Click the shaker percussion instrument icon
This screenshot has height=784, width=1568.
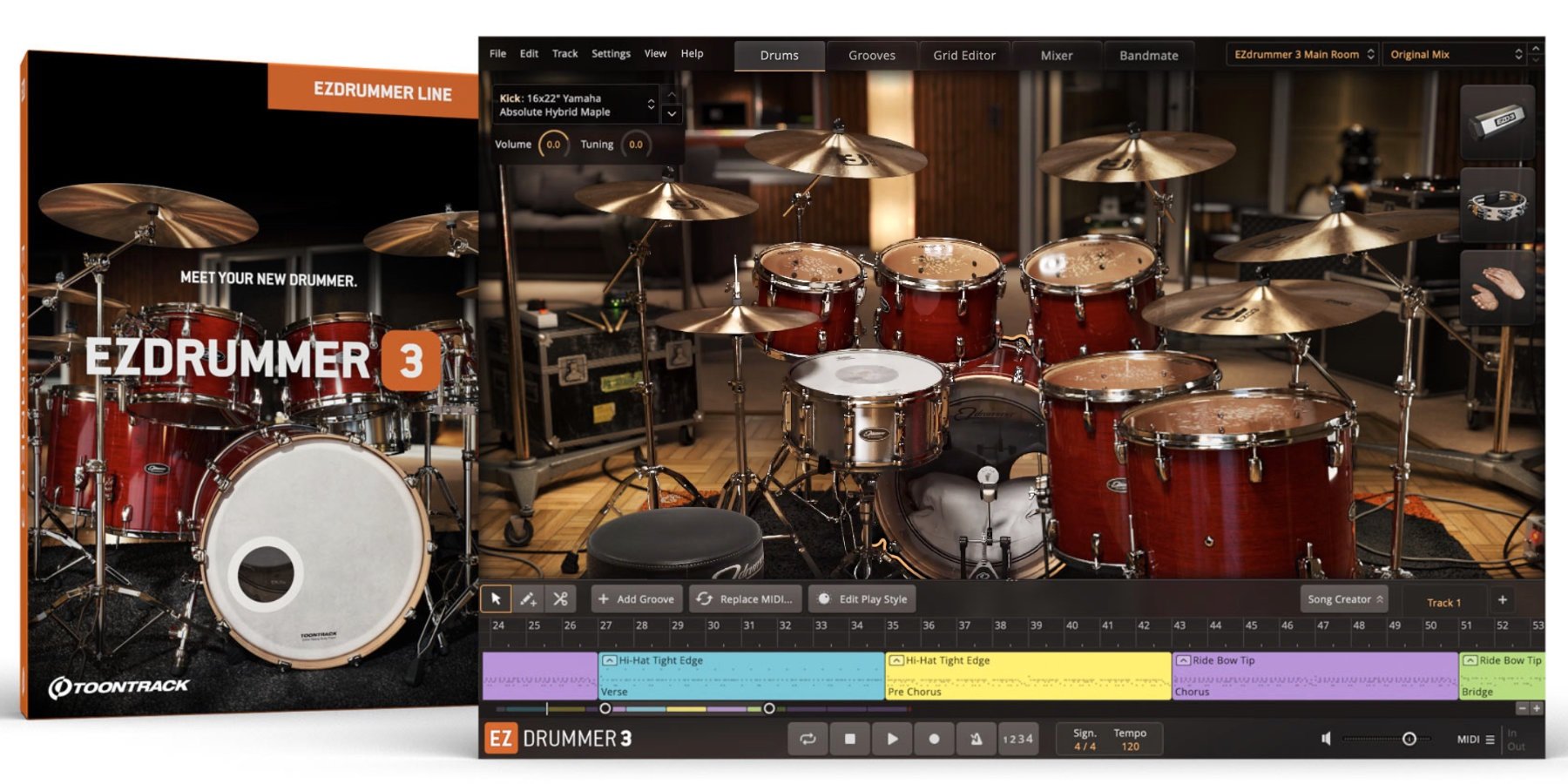(1497, 122)
